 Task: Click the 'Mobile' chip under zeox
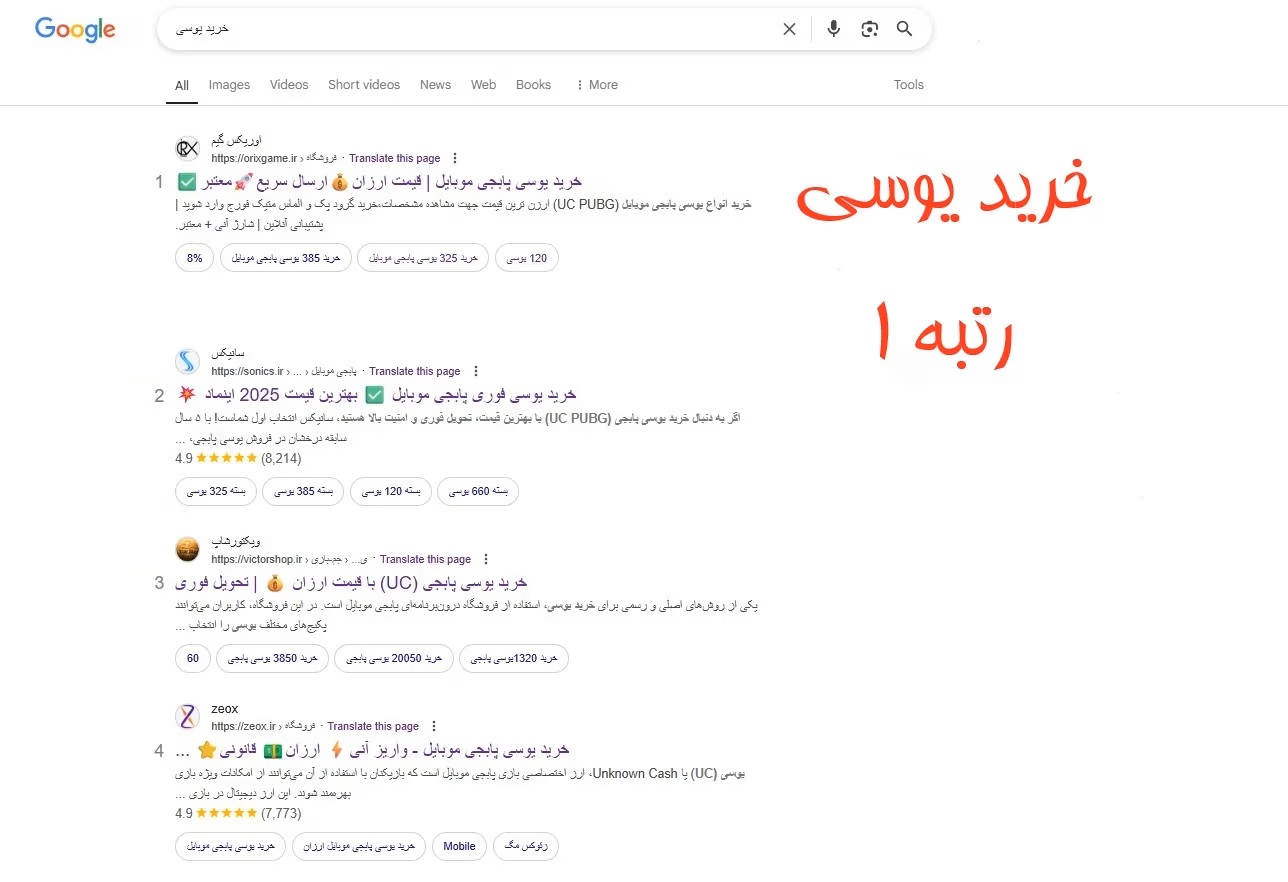point(460,846)
